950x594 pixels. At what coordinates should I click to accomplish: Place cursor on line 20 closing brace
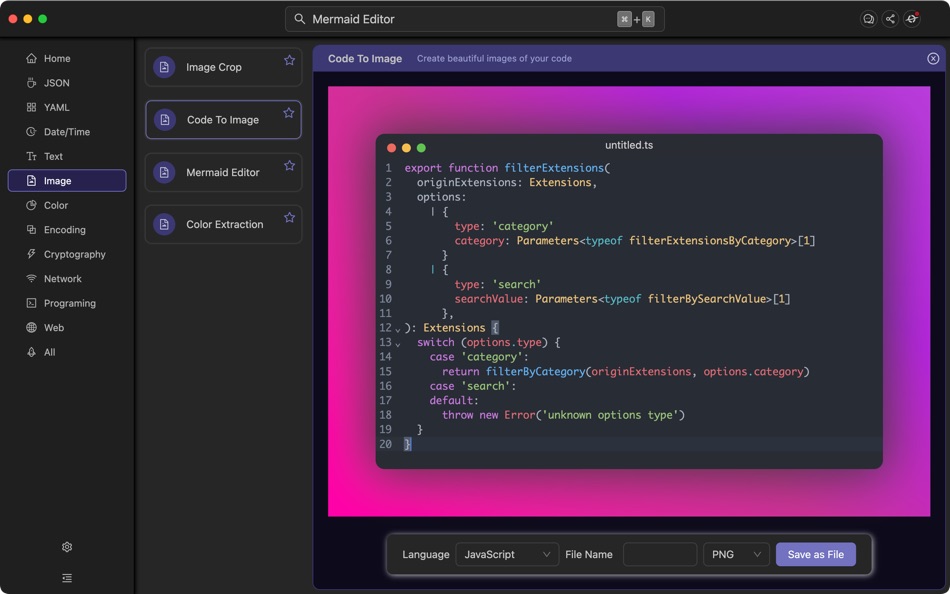(x=408, y=444)
